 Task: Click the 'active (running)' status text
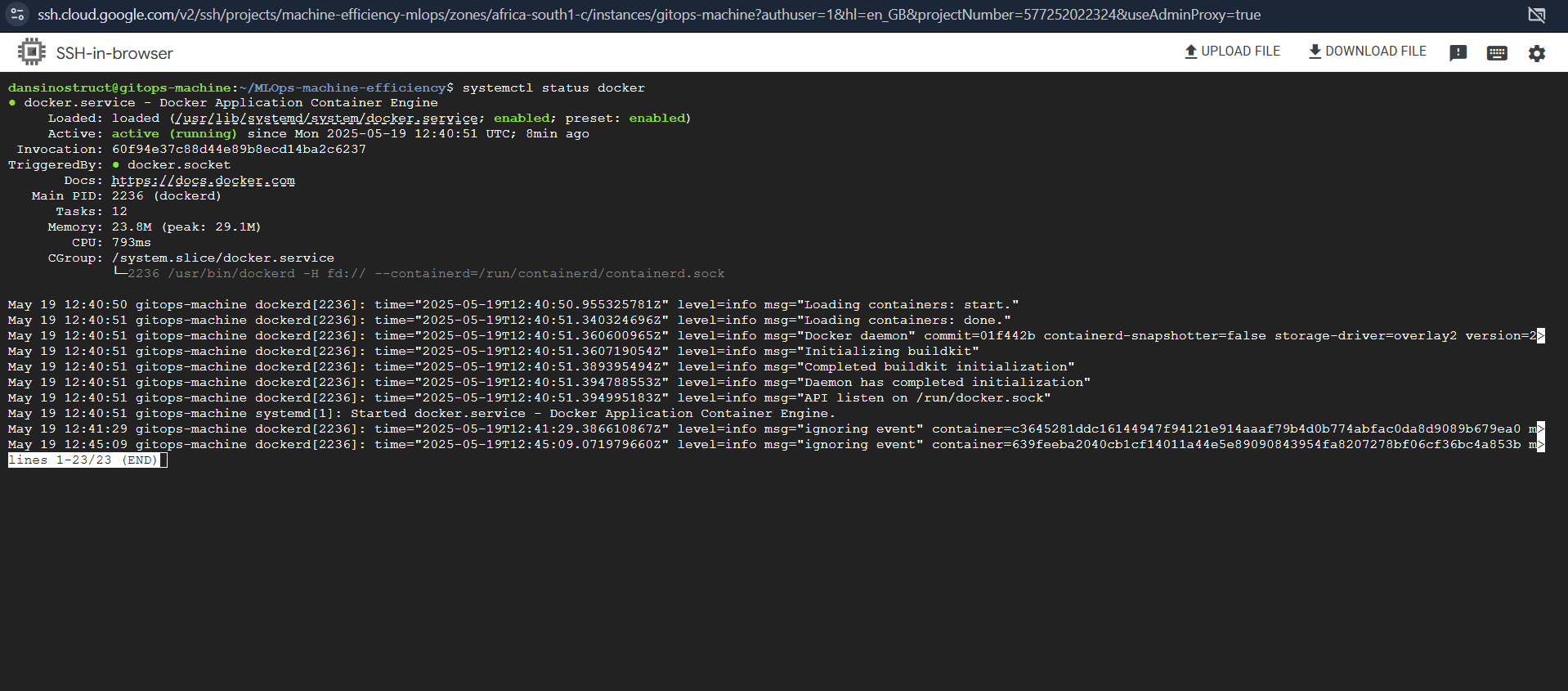[x=174, y=134]
